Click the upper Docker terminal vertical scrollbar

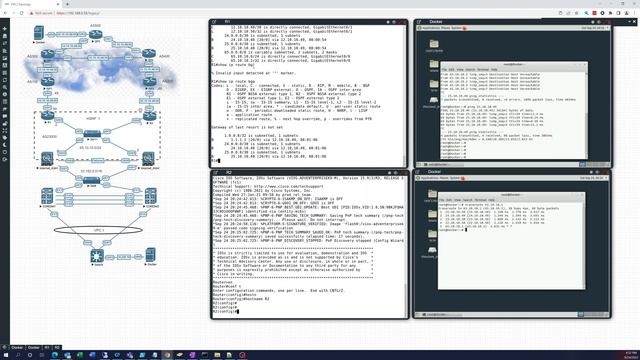pos(587,115)
